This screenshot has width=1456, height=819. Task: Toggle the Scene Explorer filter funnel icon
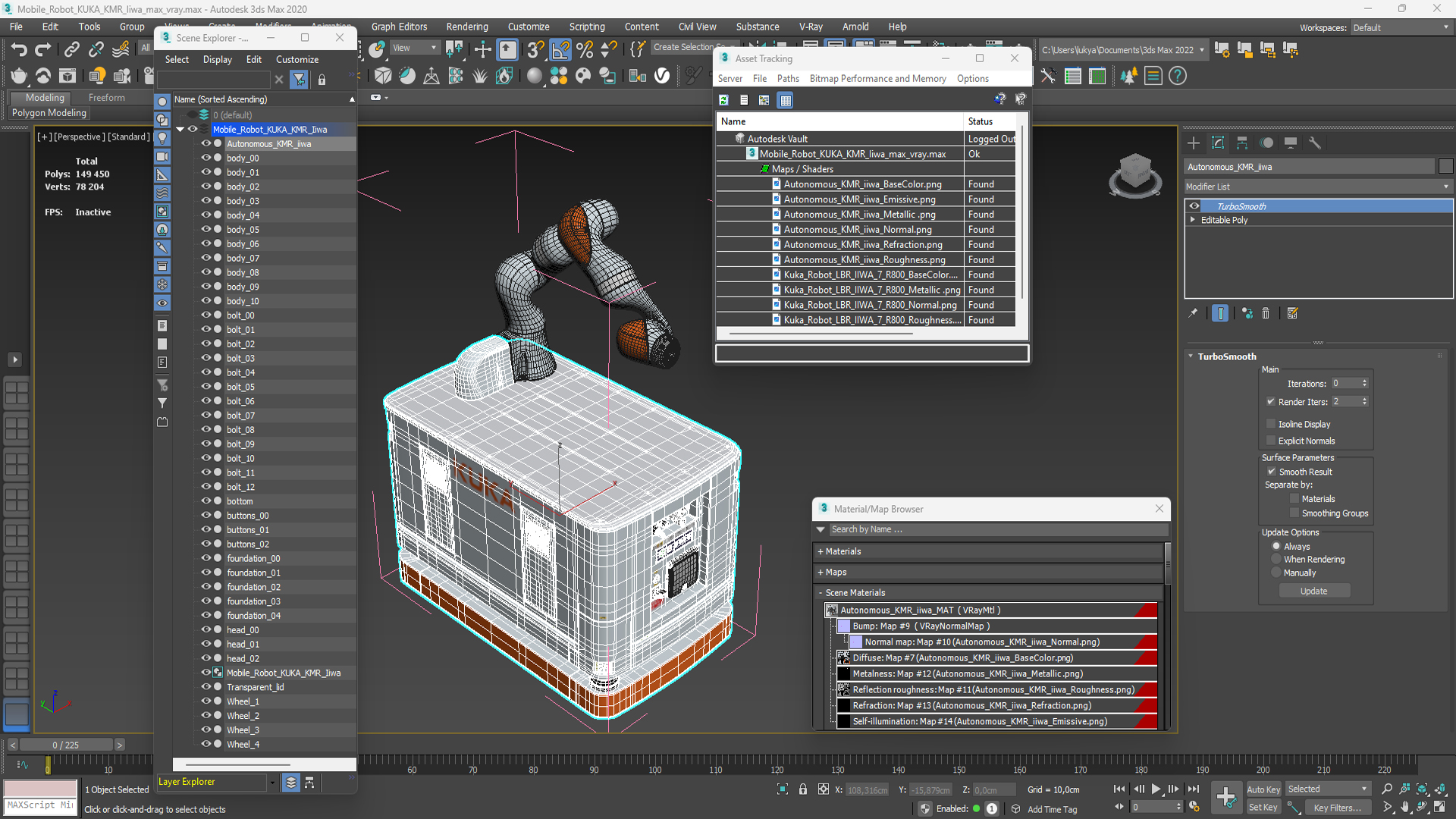tap(300, 79)
